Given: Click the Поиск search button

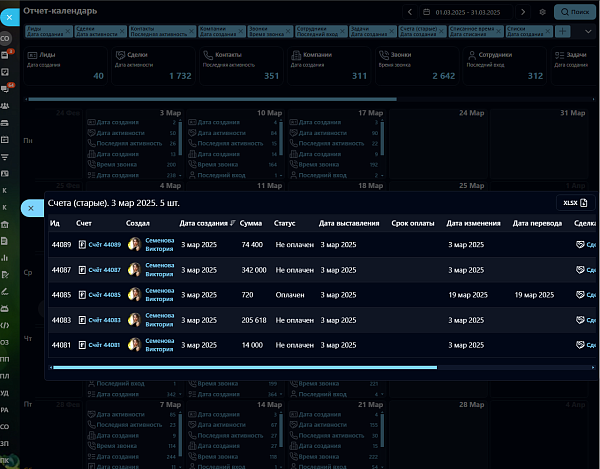Looking at the screenshot, I should [575, 12].
